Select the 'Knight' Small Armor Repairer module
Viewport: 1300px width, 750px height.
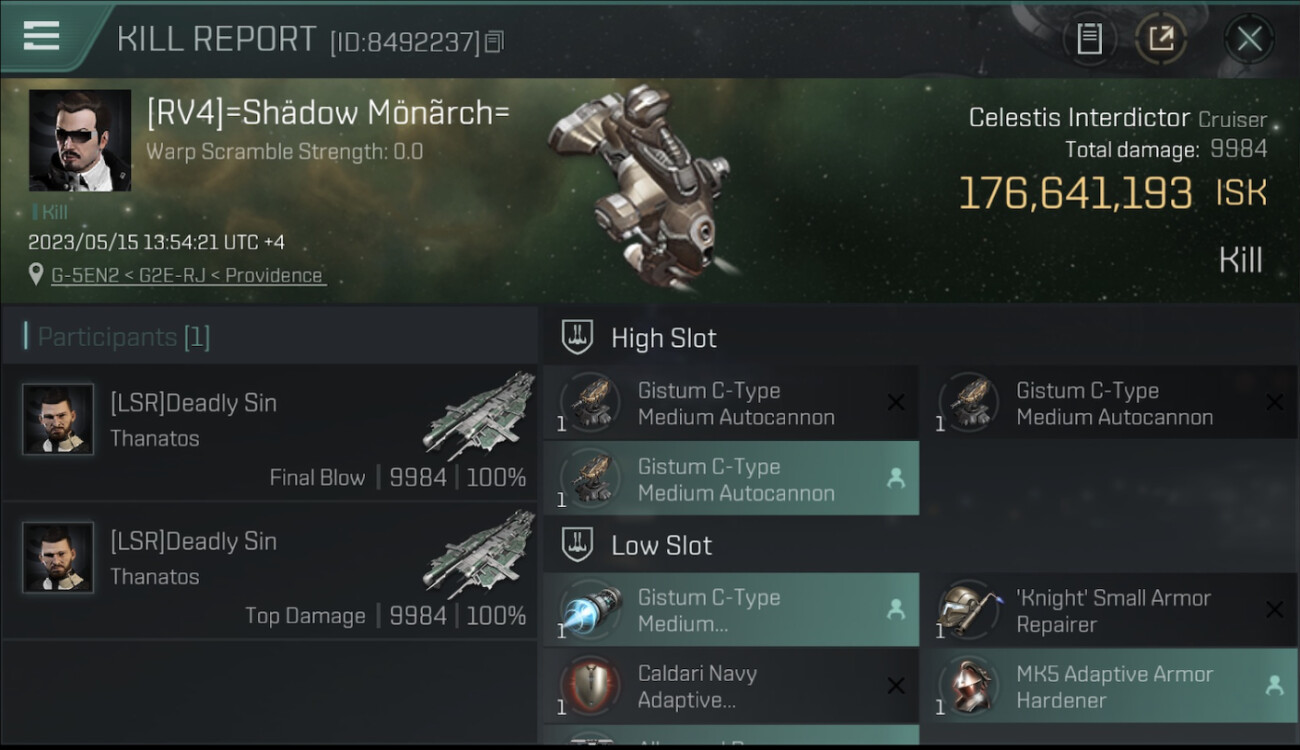[1110, 610]
